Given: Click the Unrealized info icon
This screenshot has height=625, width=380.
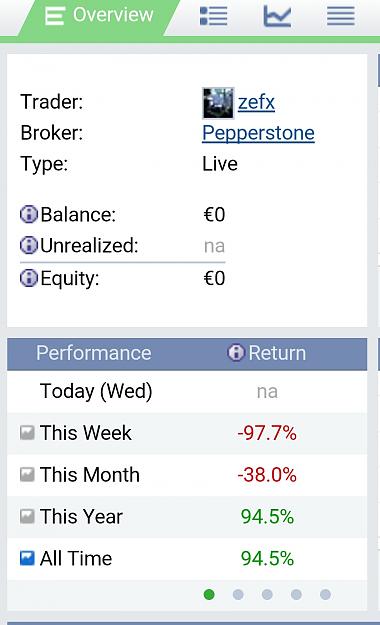Looking at the screenshot, I should point(29,245).
